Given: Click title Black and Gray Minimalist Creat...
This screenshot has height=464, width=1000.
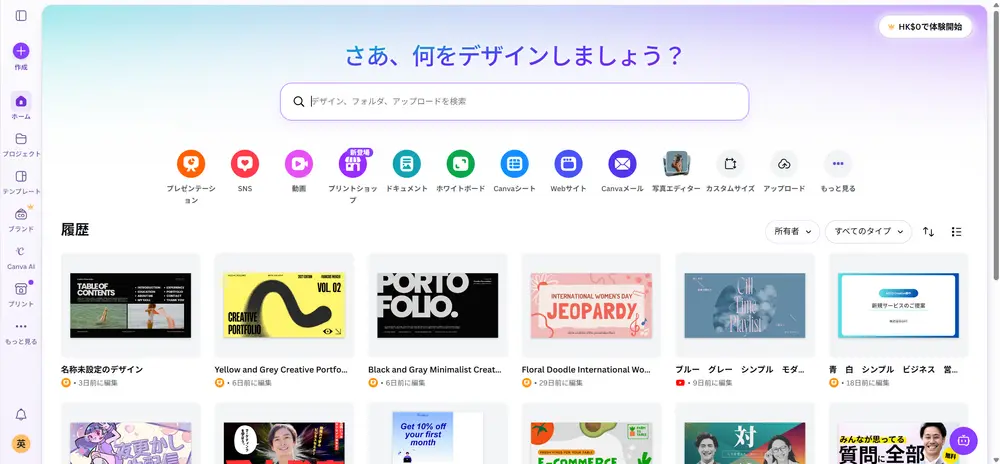Looking at the screenshot, I should [435, 370].
